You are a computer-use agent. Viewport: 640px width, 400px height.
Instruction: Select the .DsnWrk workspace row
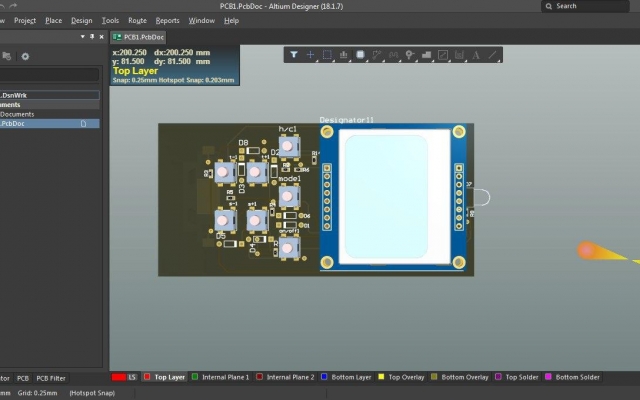coord(49,95)
